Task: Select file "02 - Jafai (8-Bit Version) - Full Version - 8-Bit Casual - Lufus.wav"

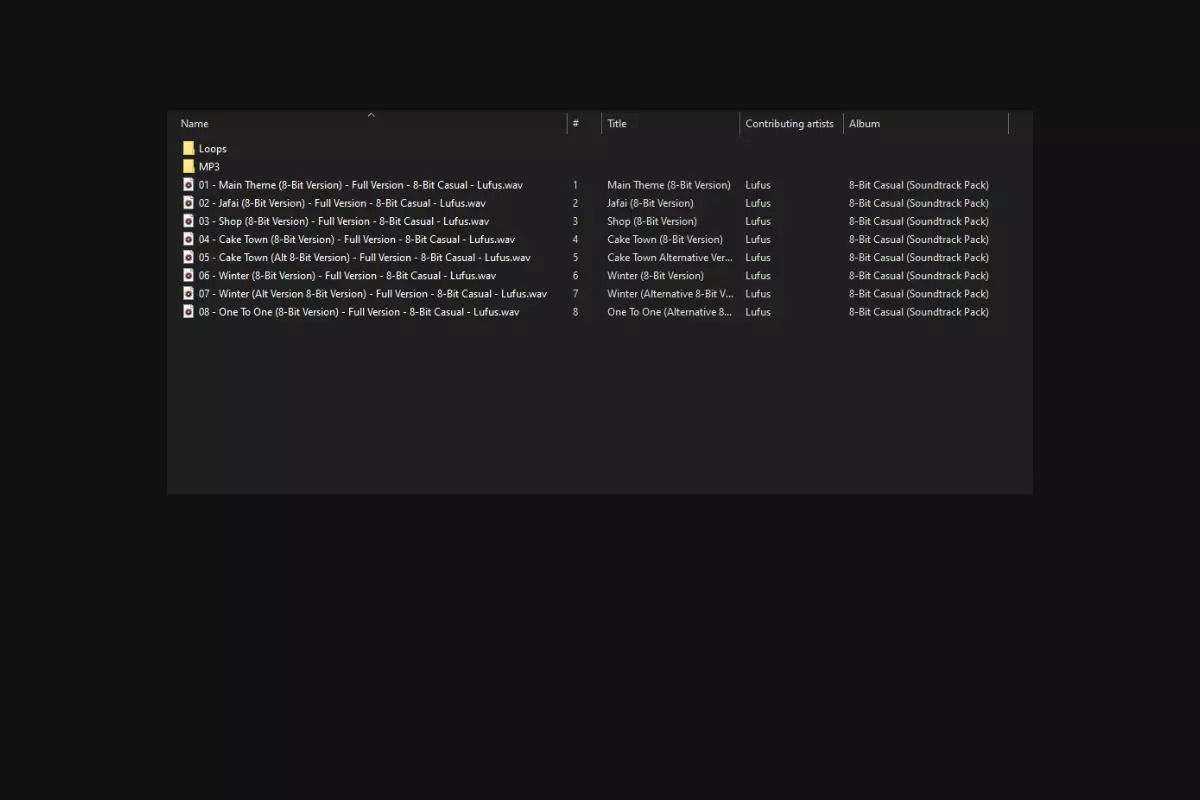Action: pos(342,202)
